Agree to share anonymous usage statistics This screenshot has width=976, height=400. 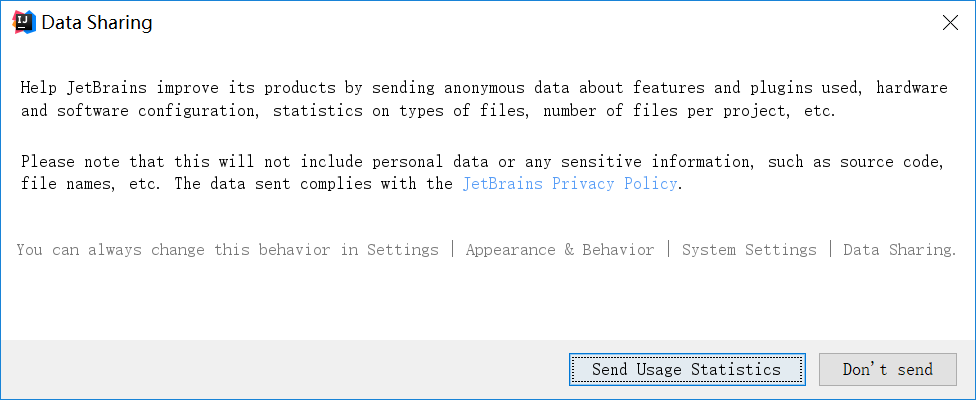pos(687,370)
